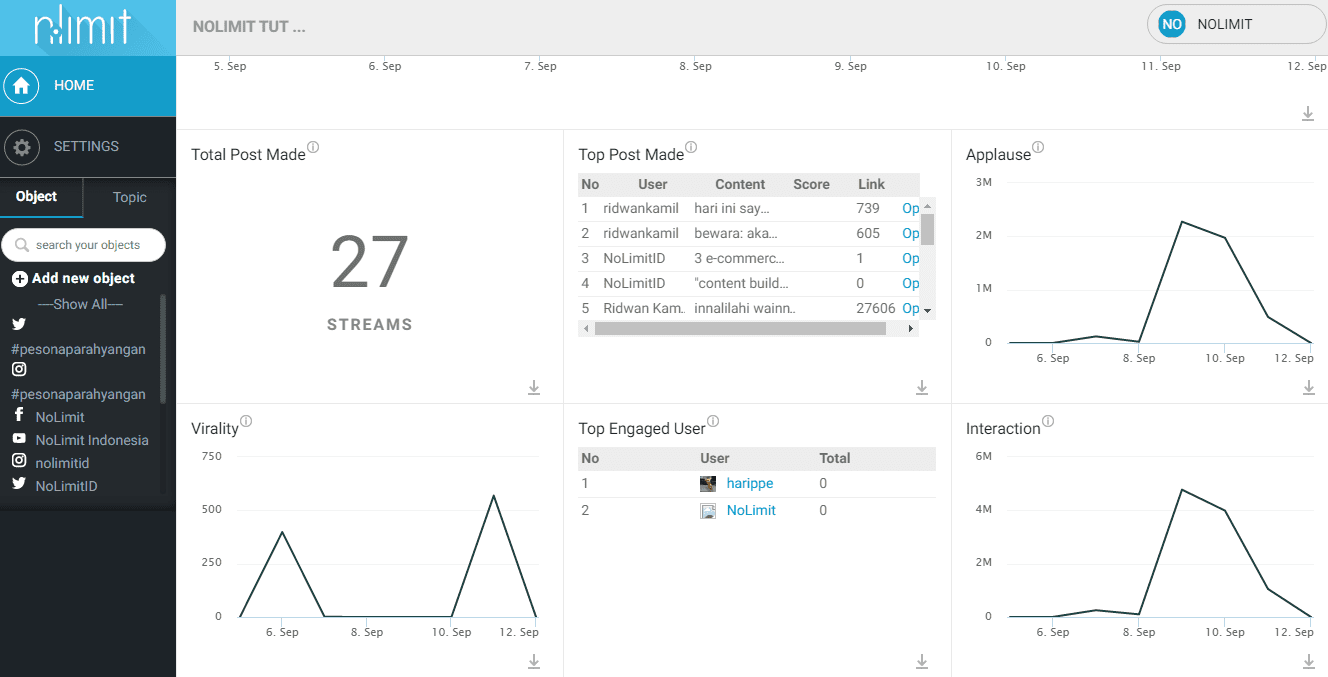This screenshot has height=677, width=1328.
Task: Go to HOME in sidebar
Action: pyautogui.click(x=88, y=86)
